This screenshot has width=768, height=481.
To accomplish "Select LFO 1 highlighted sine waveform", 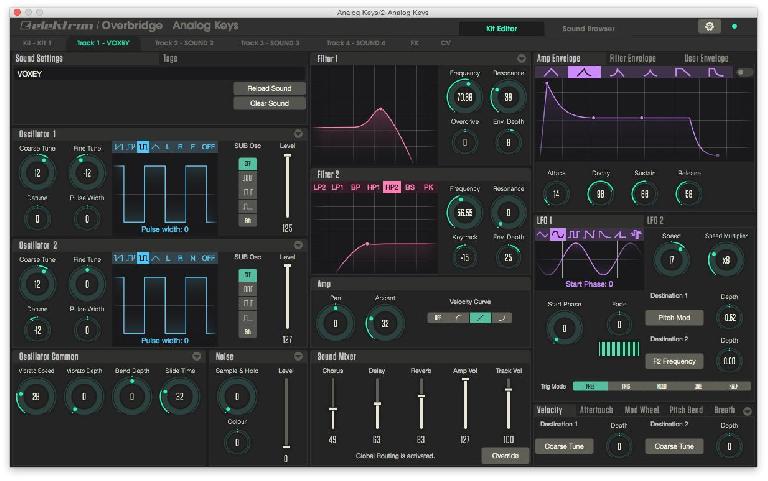I will point(557,235).
